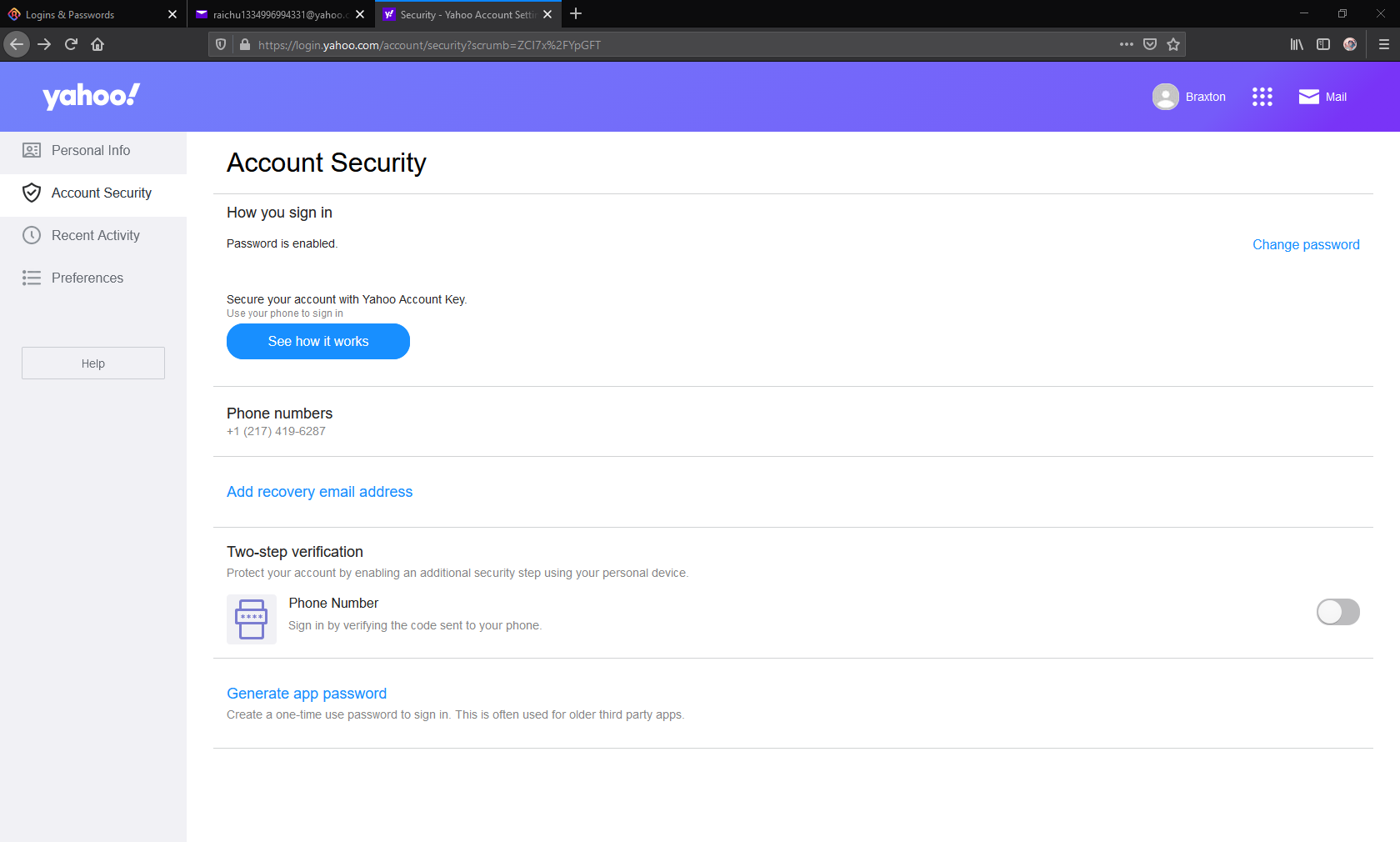Open Braxton profile avatar menu
This screenshot has width=1400, height=842.
1166,97
